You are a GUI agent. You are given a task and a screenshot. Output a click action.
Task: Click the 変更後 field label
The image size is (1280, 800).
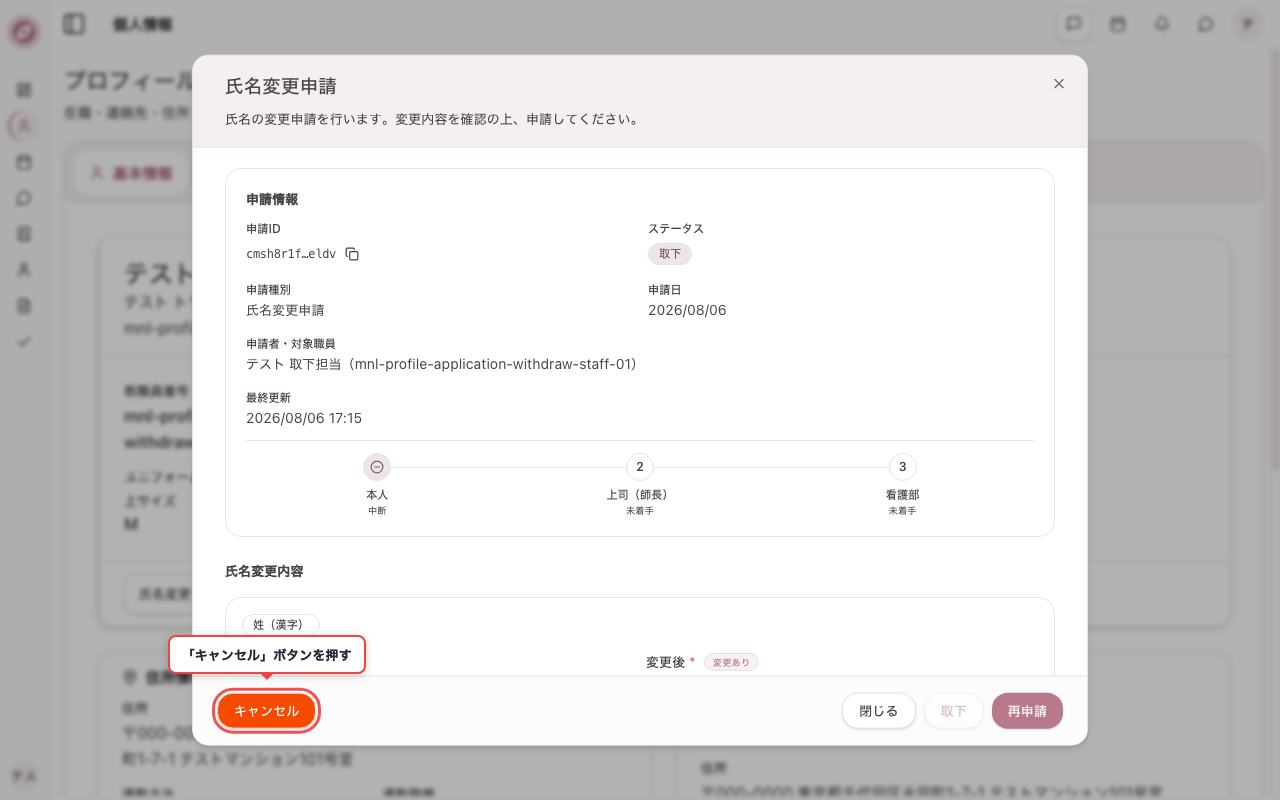point(665,662)
